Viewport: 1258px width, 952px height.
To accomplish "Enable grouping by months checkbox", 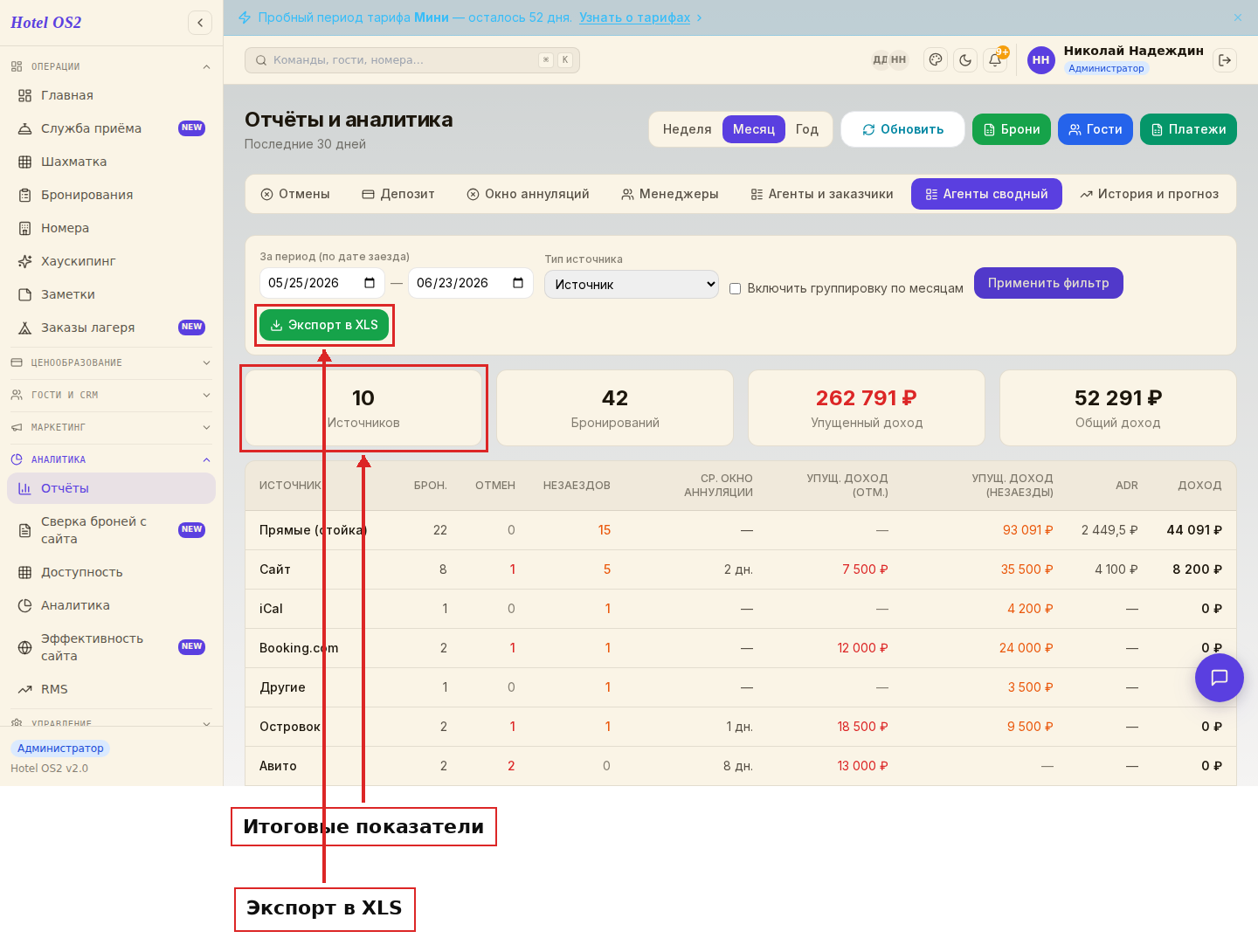I will [x=736, y=288].
